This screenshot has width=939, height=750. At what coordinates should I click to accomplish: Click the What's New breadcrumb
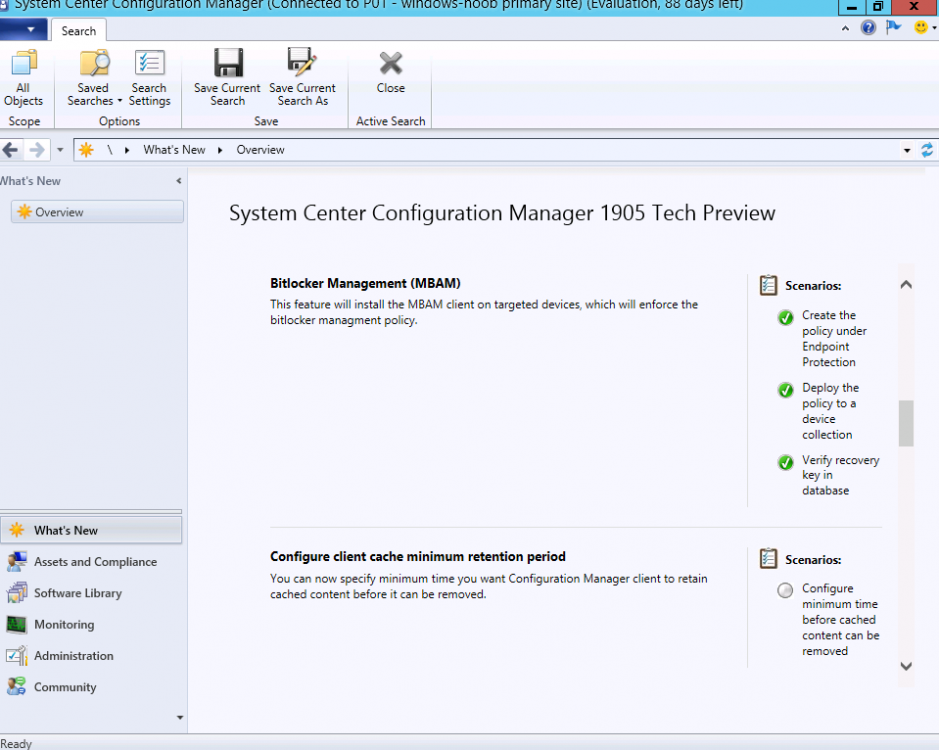174,150
